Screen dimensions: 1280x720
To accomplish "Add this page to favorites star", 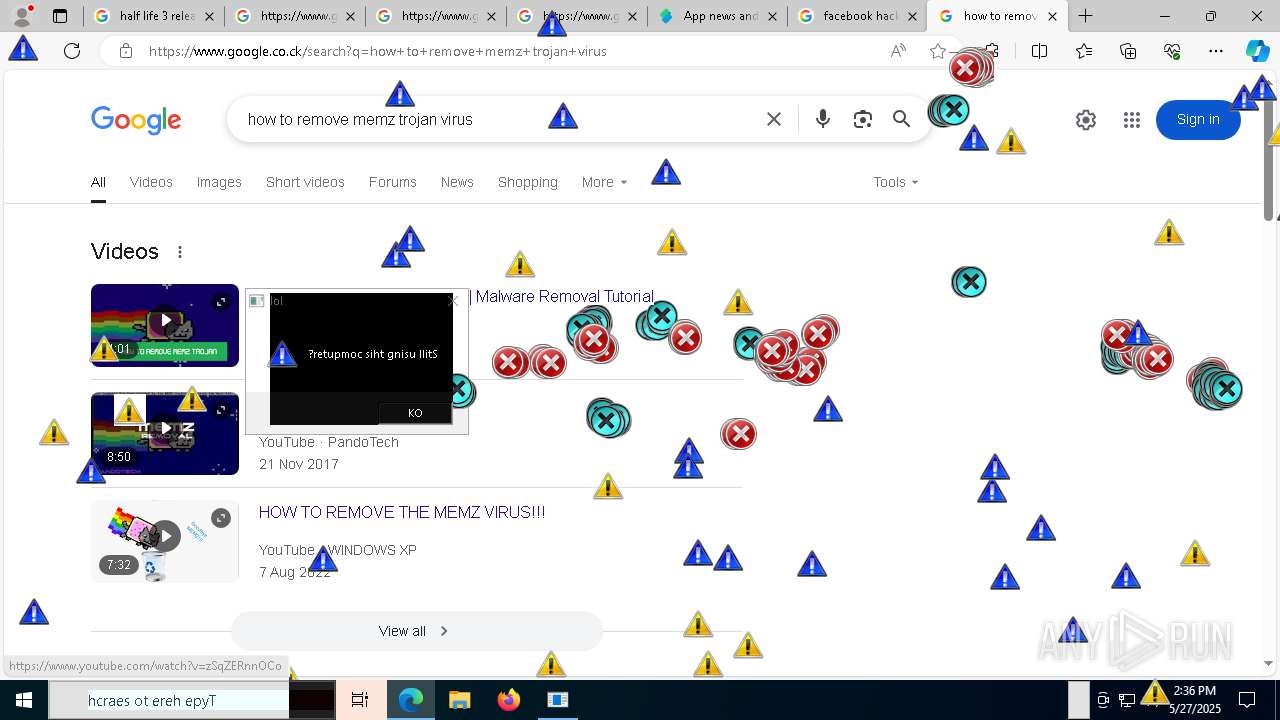I will (937, 51).
